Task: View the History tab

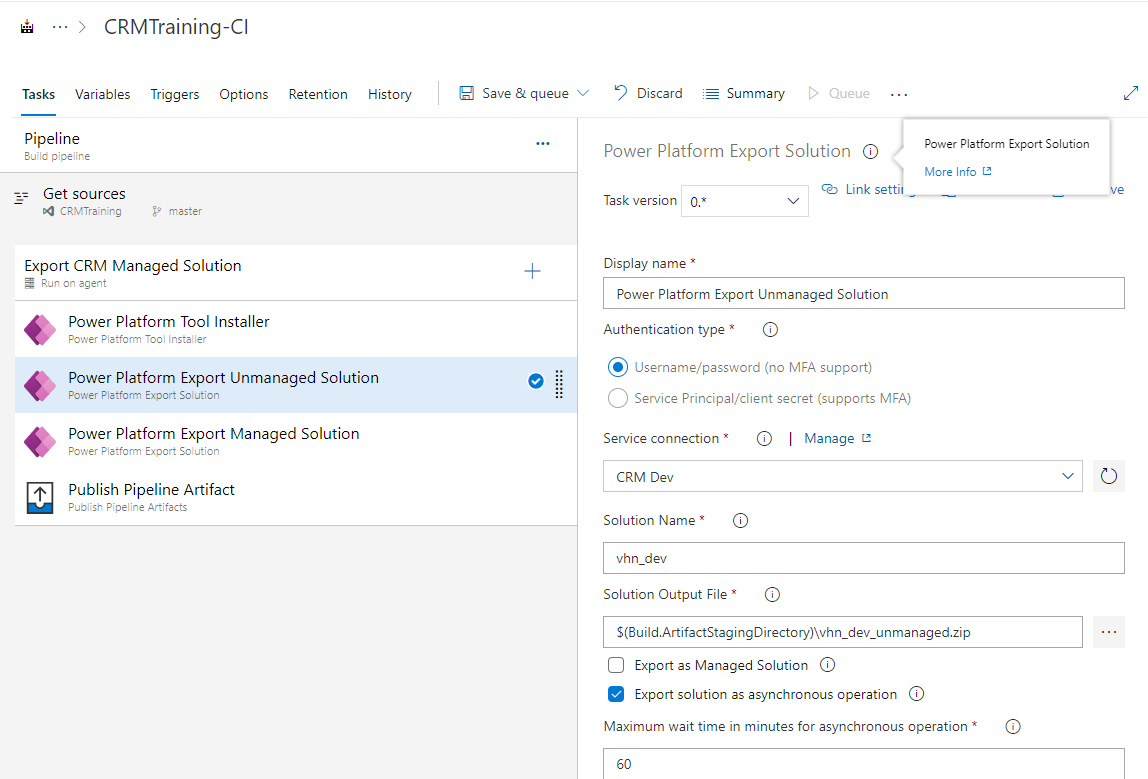Action: pos(390,94)
